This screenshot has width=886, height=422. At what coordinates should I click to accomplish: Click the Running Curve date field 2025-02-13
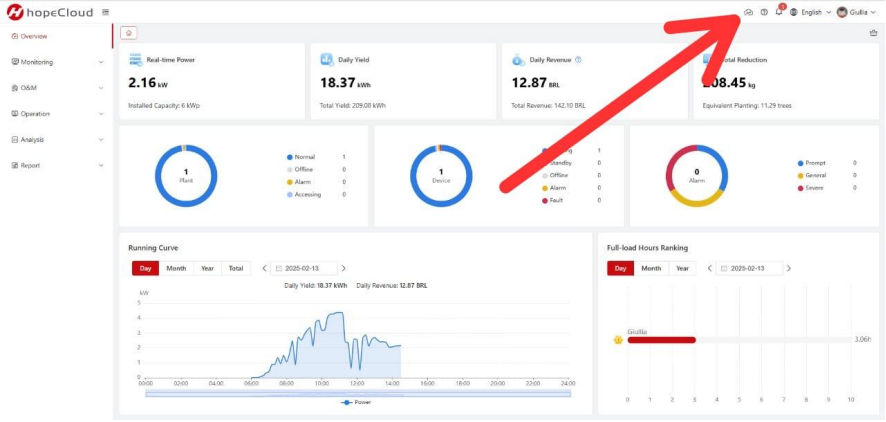(304, 268)
